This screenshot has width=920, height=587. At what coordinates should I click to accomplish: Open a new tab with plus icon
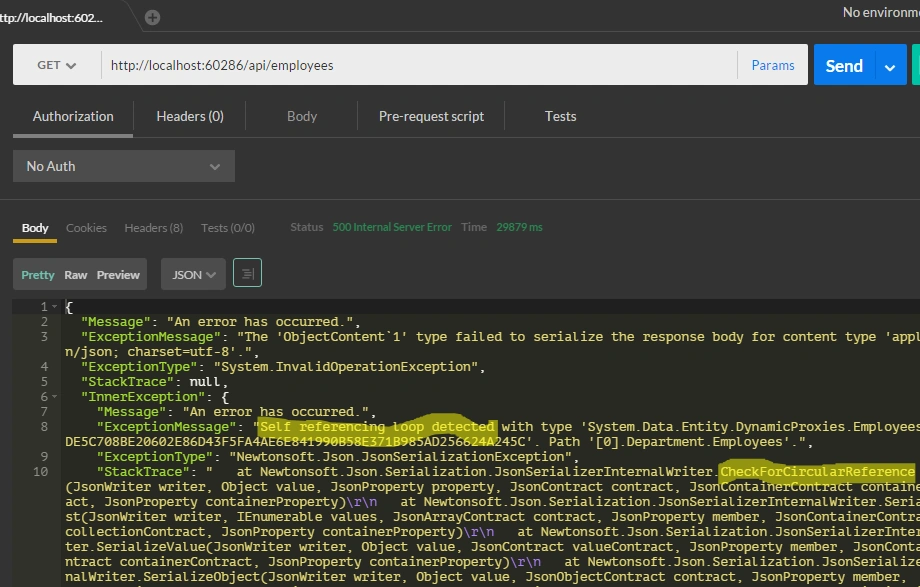pyautogui.click(x=152, y=18)
